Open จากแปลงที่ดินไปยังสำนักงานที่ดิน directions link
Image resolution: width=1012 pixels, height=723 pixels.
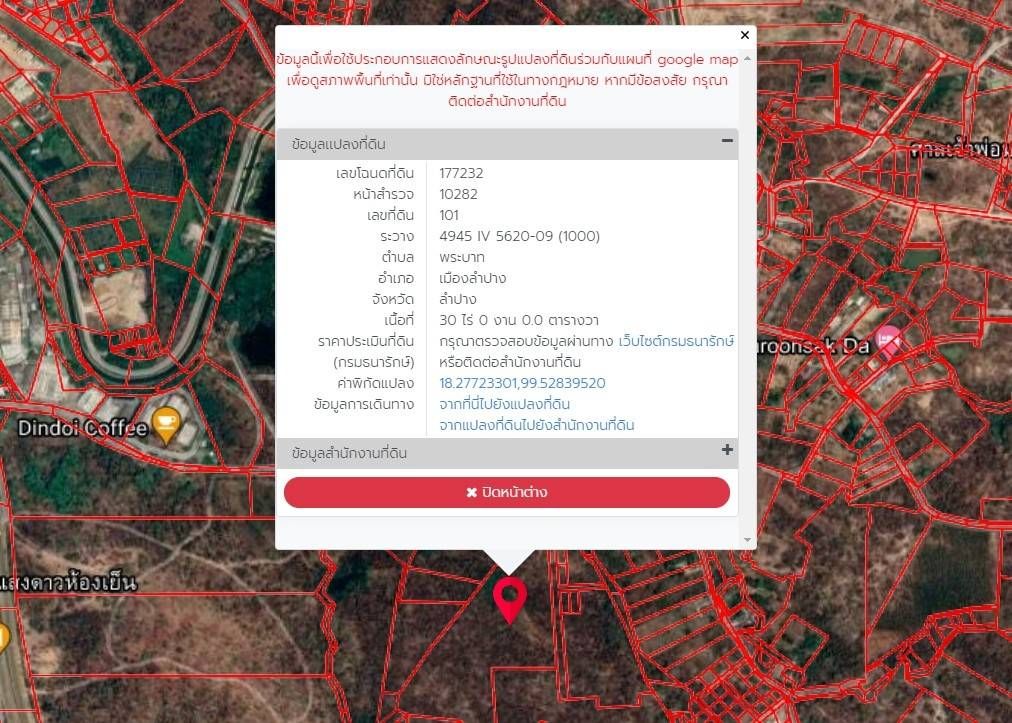coord(536,425)
